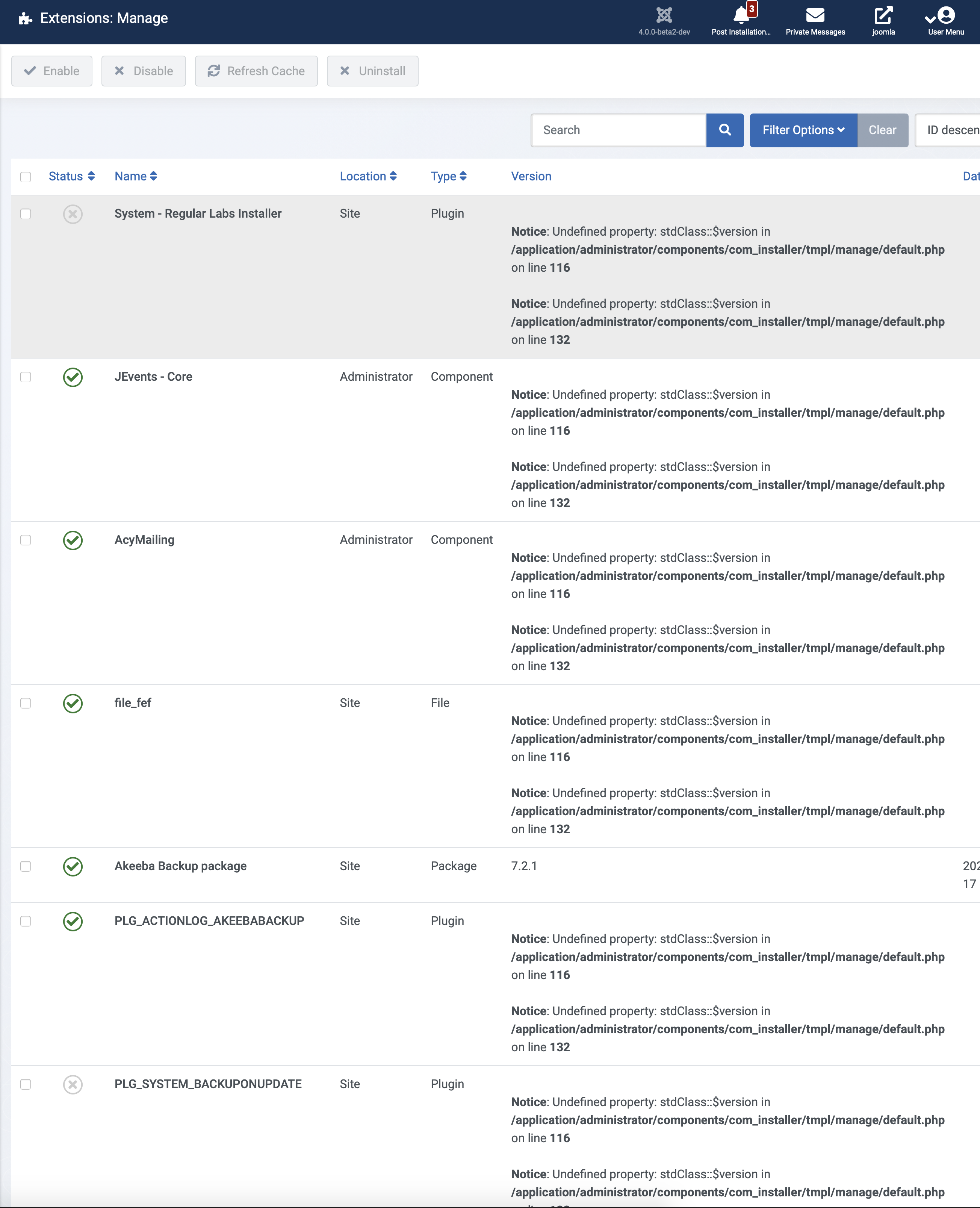Check the file_fef row checkbox
Viewport: 980px width, 1208px height.
pos(26,704)
